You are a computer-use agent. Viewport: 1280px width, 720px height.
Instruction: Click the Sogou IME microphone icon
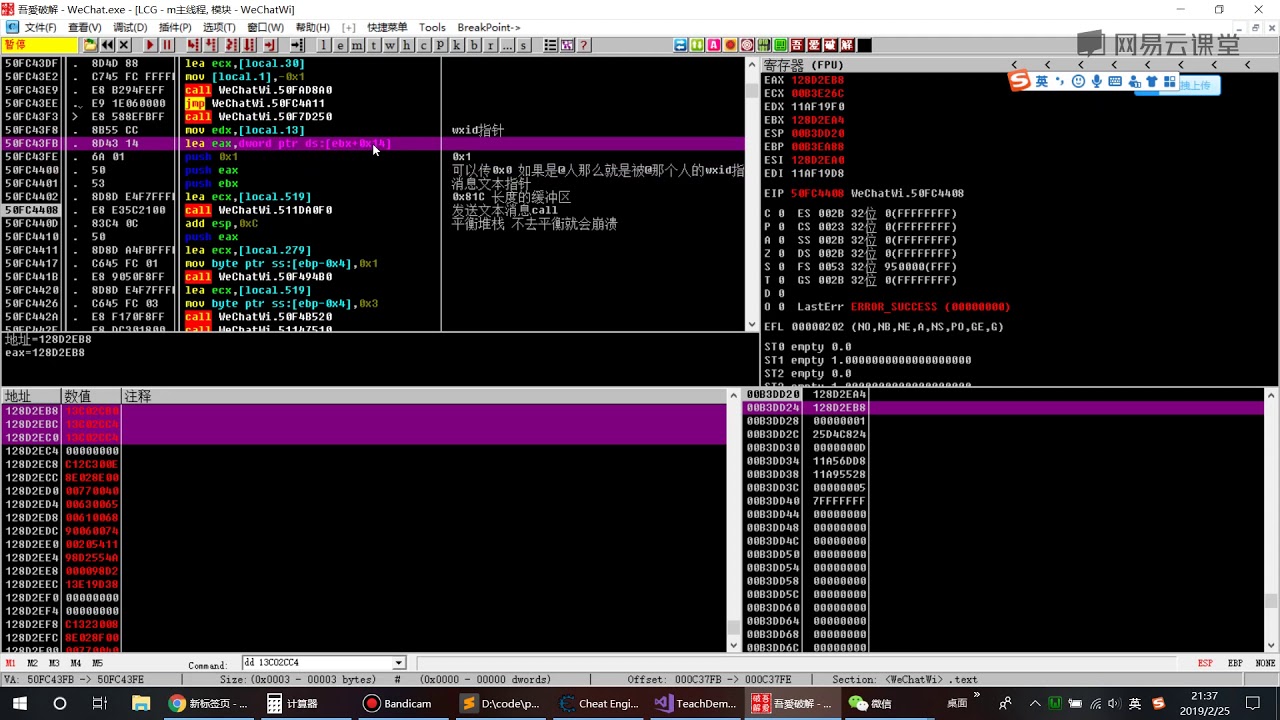pos(1096,82)
